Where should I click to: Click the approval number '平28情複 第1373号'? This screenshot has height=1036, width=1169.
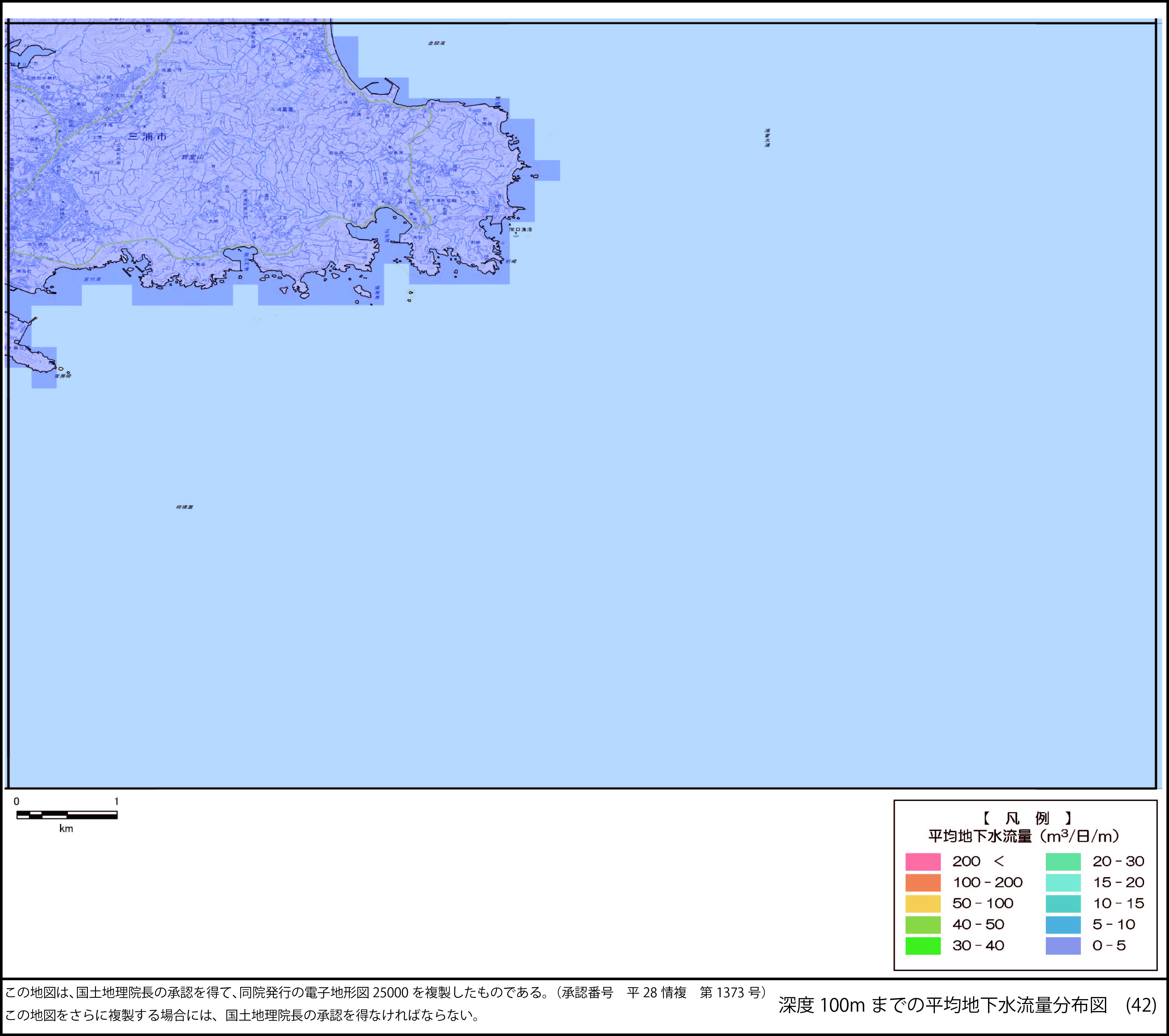tap(694, 993)
